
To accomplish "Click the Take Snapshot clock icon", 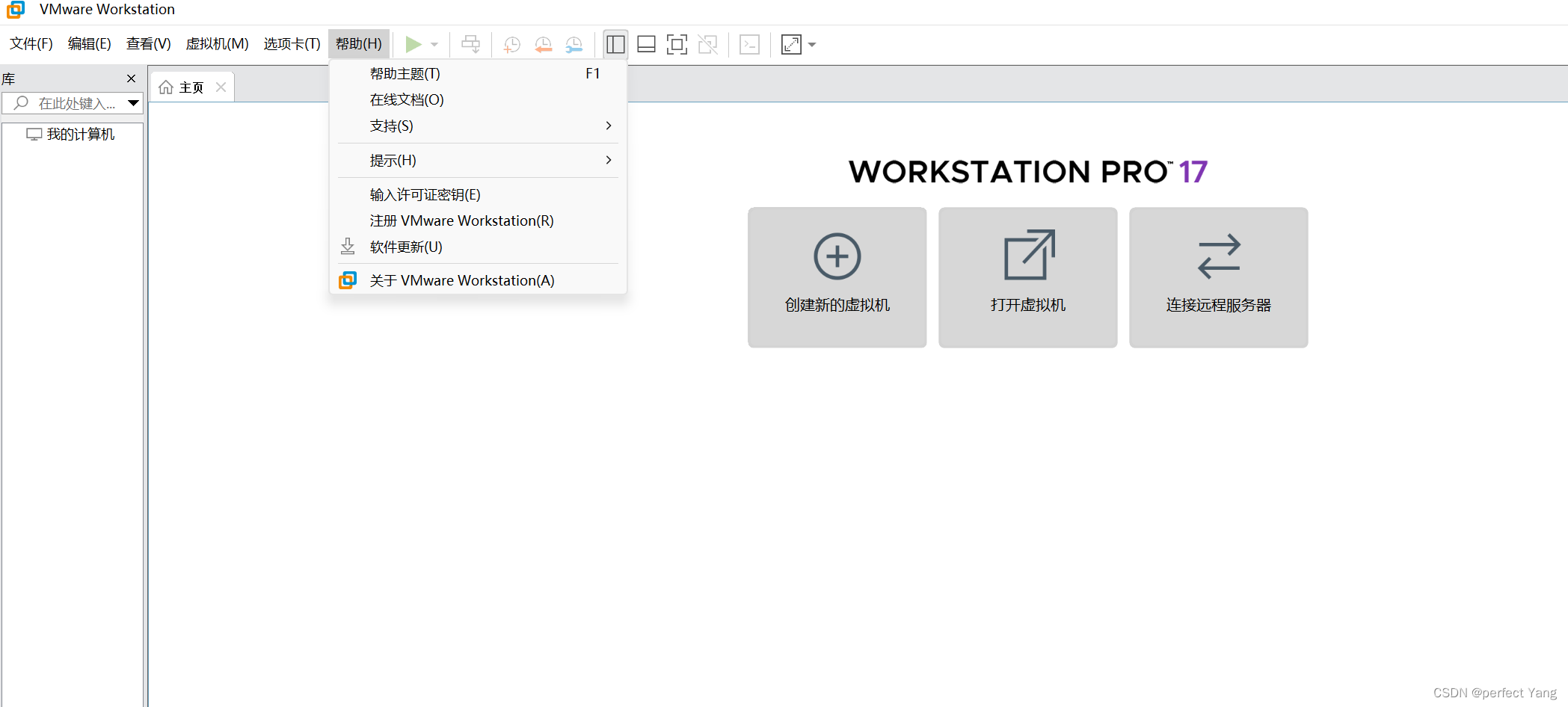I will (x=512, y=45).
